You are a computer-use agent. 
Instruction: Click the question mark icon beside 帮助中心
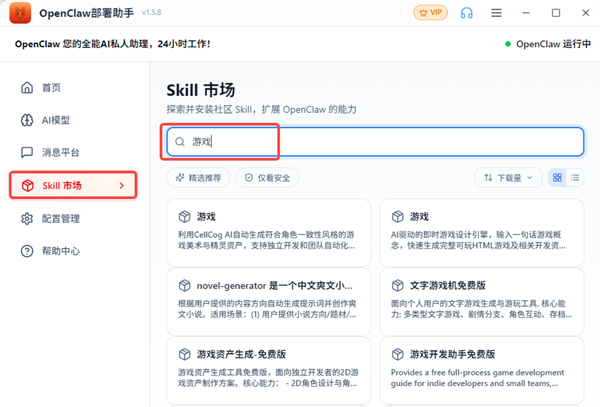27,251
